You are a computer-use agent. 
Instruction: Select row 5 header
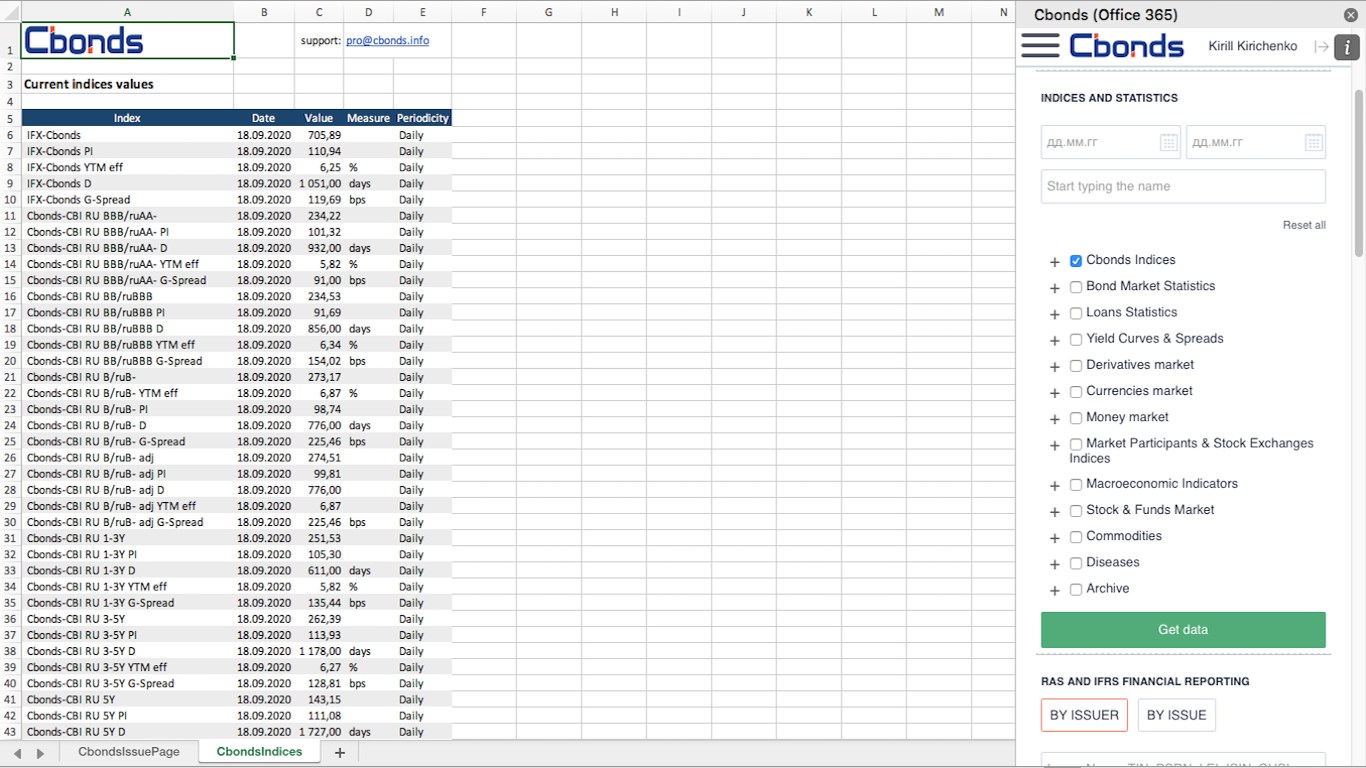(10, 118)
